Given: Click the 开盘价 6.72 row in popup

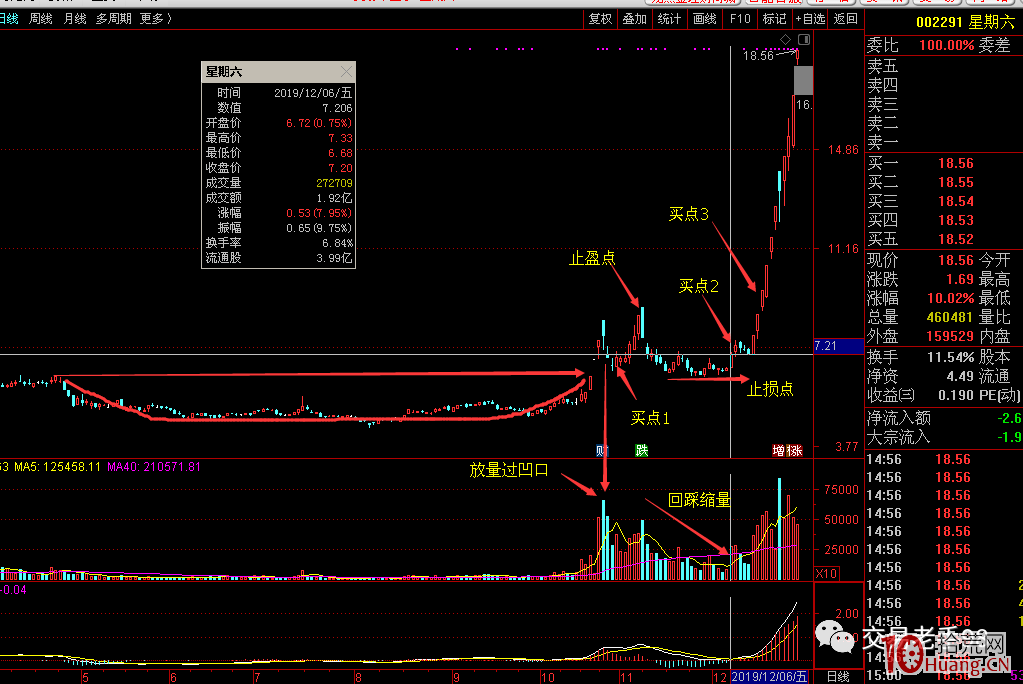Looking at the screenshot, I should coord(279,123).
